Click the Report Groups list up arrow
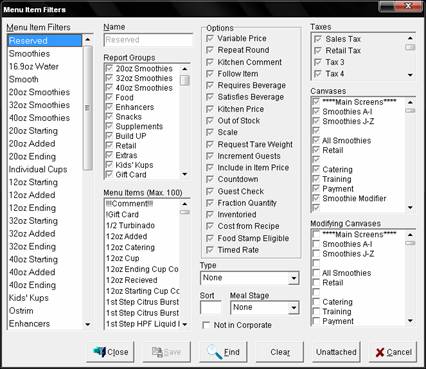This screenshot has width=426, height=369. tap(185, 69)
